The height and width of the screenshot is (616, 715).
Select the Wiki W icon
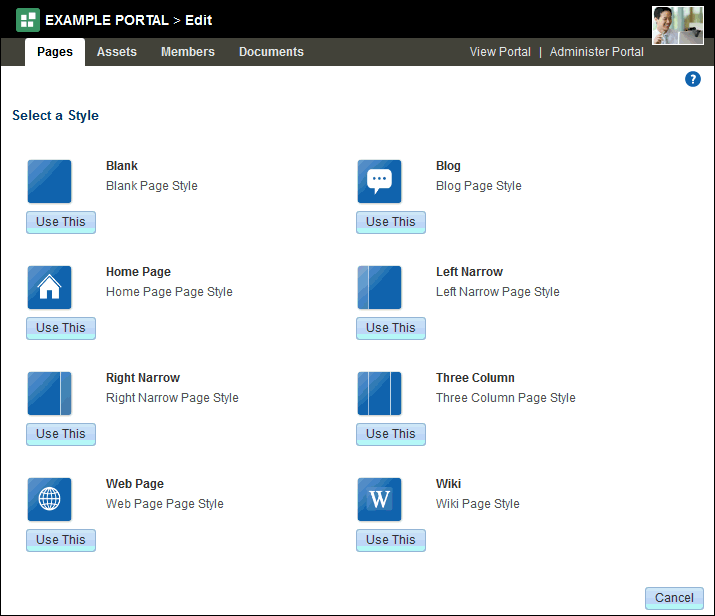(x=379, y=500)
